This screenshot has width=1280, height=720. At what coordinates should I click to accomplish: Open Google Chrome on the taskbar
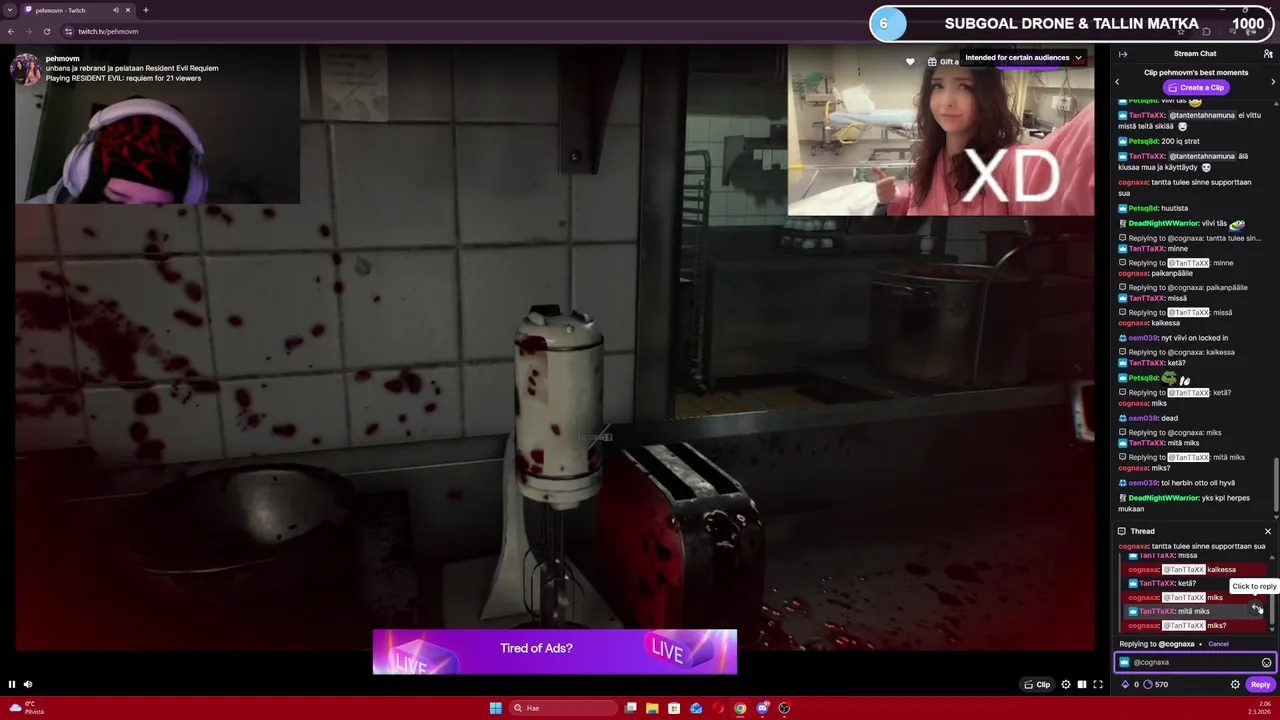tap(740, 708)
